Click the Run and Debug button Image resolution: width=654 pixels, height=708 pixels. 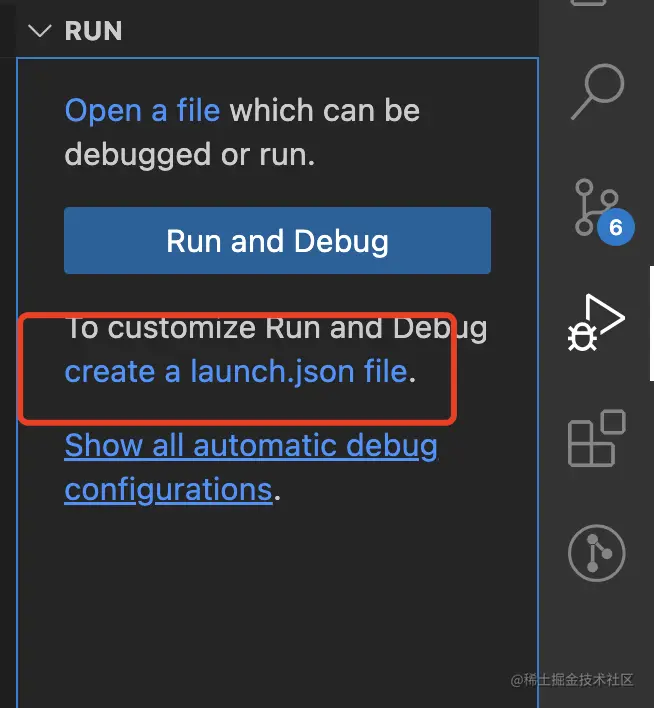tap(277, 241)
